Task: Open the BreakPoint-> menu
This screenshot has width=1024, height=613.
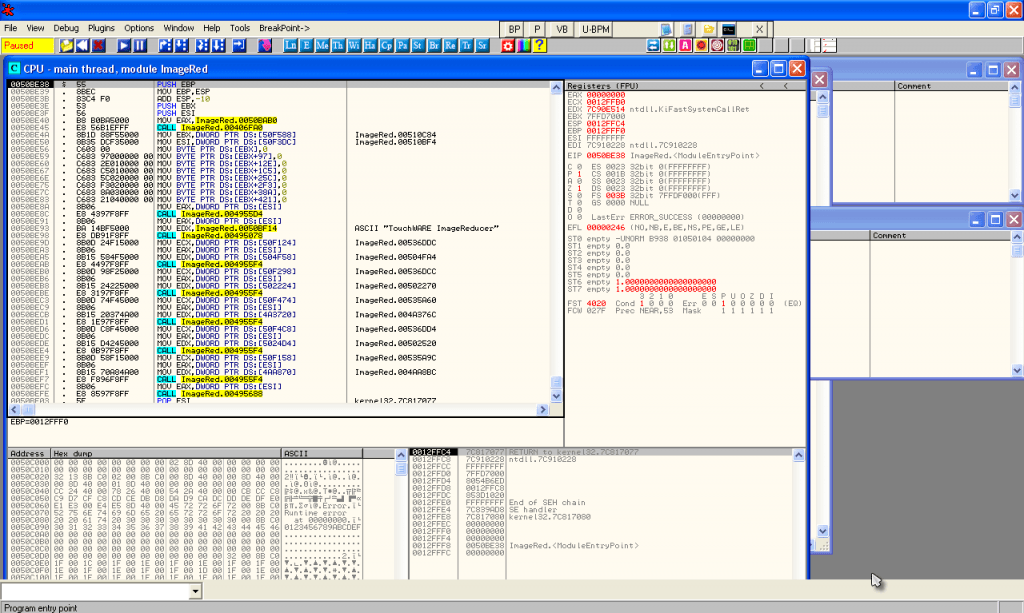Action: [x=286, y=28]
